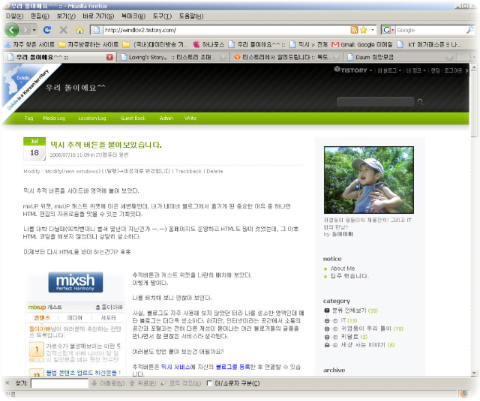Viewport: 480px width, 401px height.
Task: Switch to the Daum tab
Action: click(x=400, y=57)
